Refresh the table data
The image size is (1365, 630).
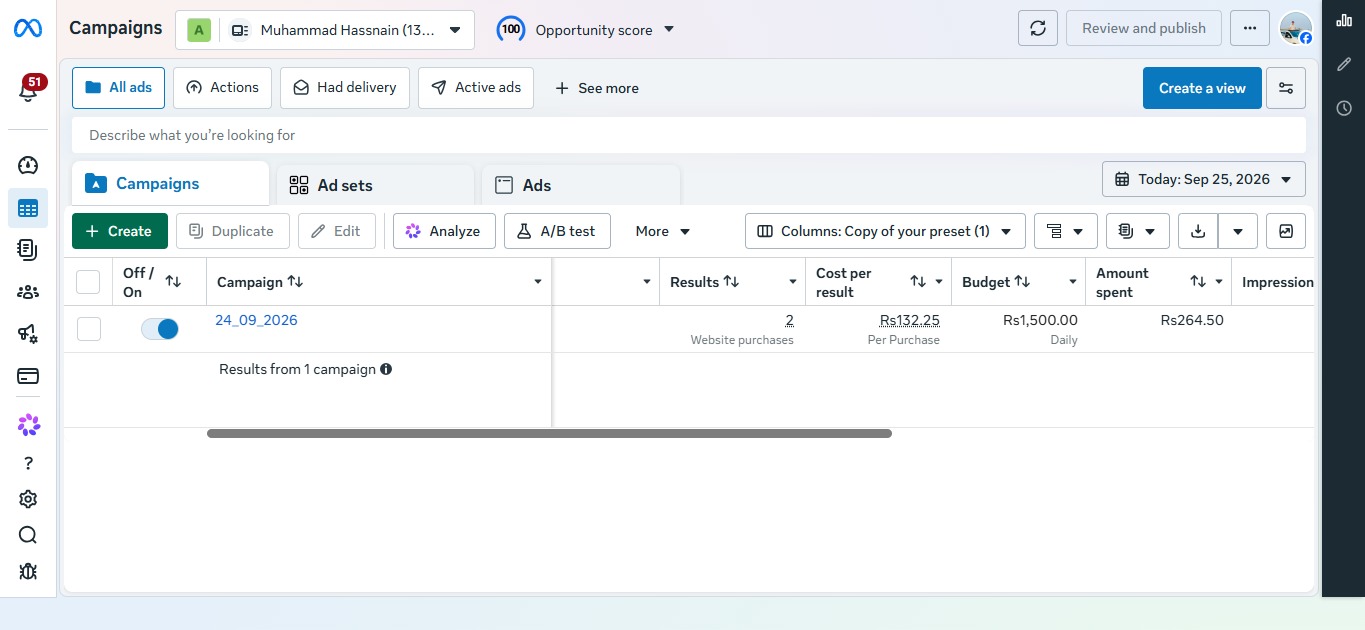1038,28
